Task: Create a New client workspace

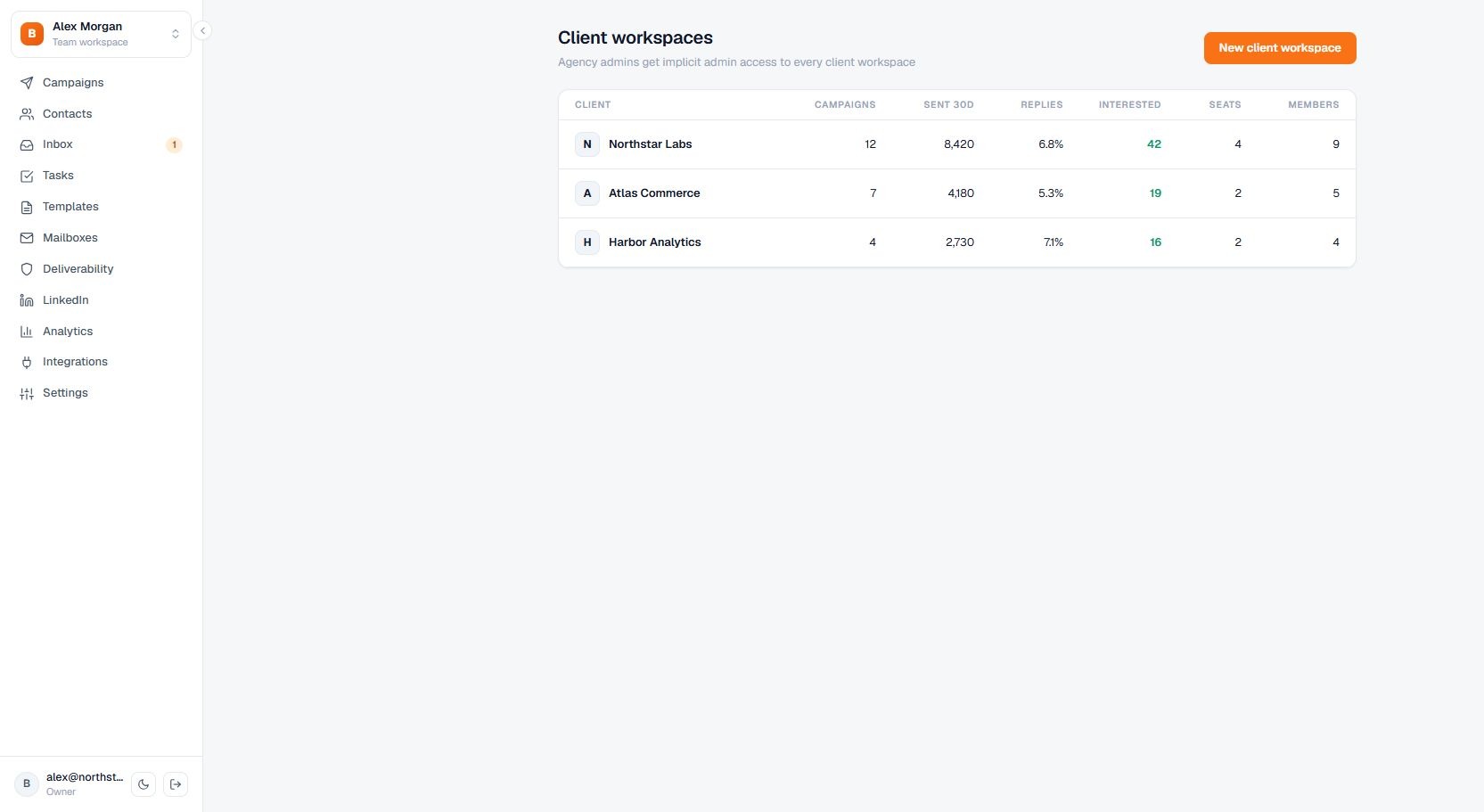Action: (x=1280, y=48)
